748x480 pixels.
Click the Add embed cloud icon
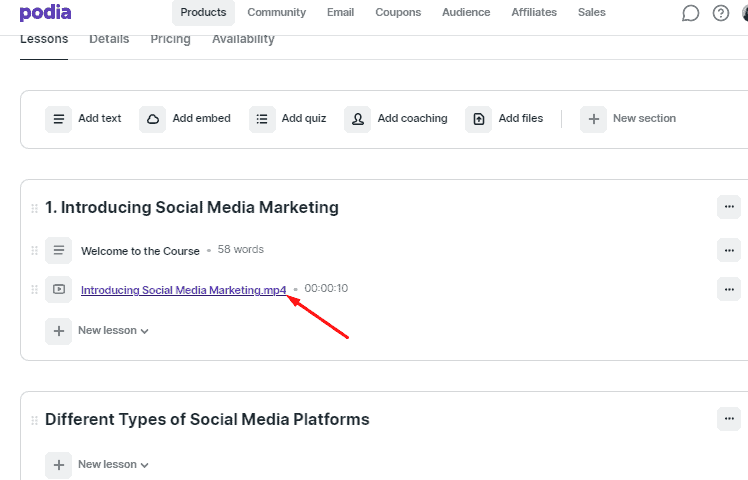pyautogui.click(x=153, y=119)
